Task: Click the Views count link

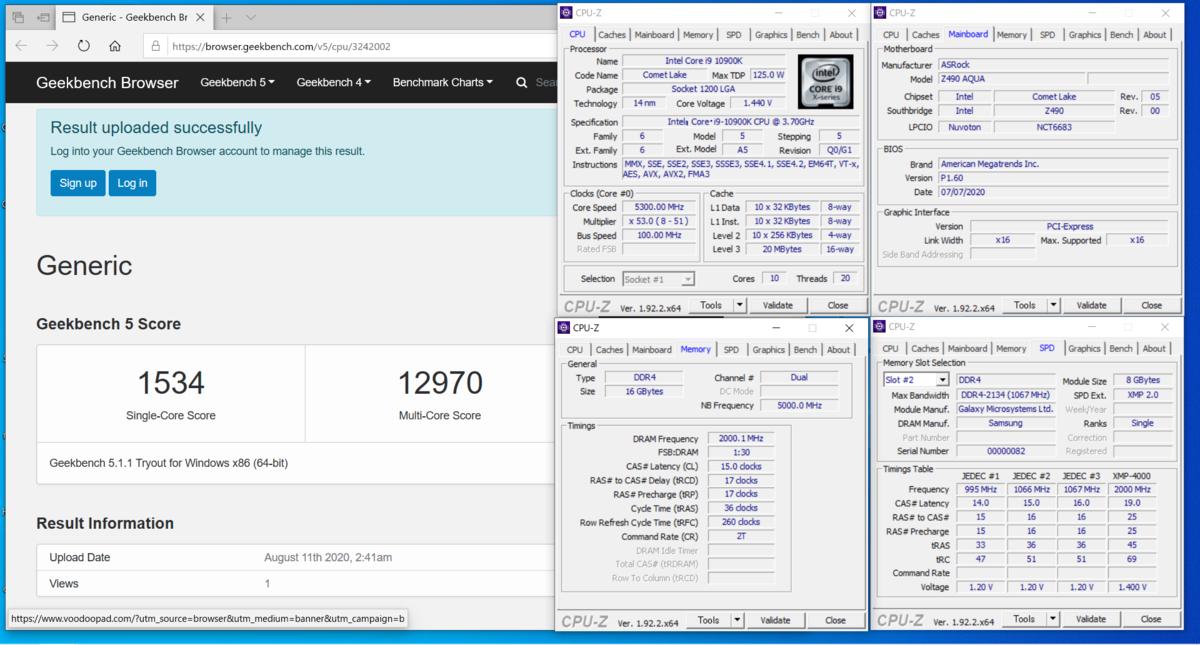Action: click(267, 583)
